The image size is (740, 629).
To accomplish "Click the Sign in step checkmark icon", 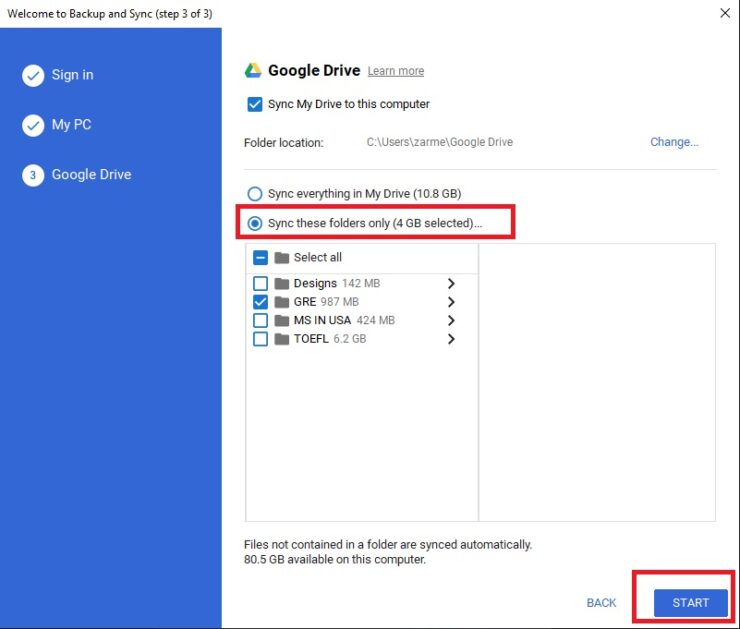I will [x=33, y=75].
